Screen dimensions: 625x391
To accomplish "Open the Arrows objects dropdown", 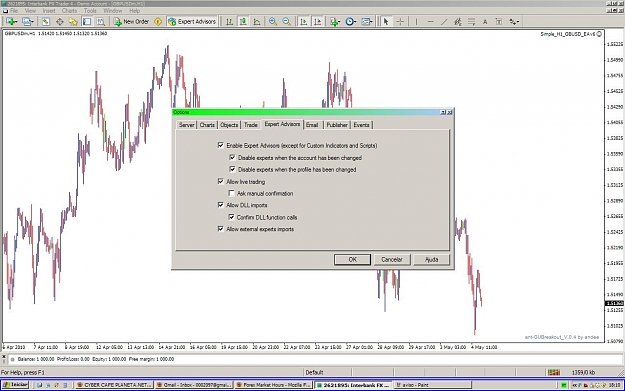I will [514, 22].
